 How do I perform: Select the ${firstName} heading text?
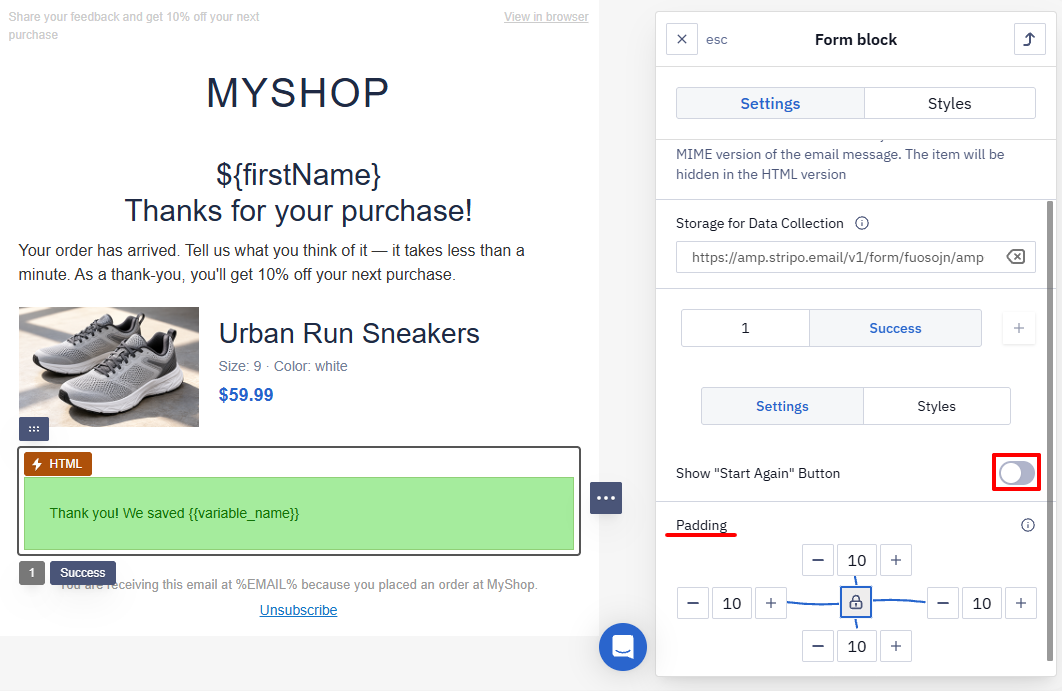pos(299,175)
